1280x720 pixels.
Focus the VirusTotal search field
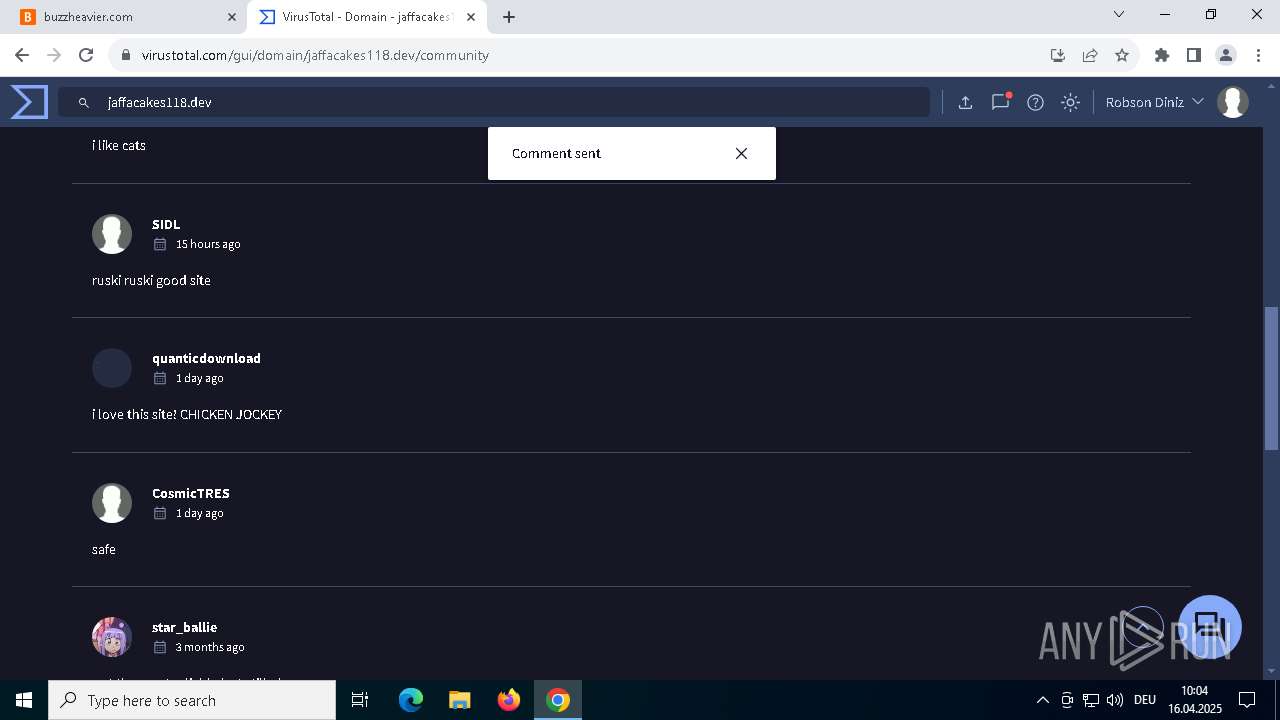coord(495,102)
